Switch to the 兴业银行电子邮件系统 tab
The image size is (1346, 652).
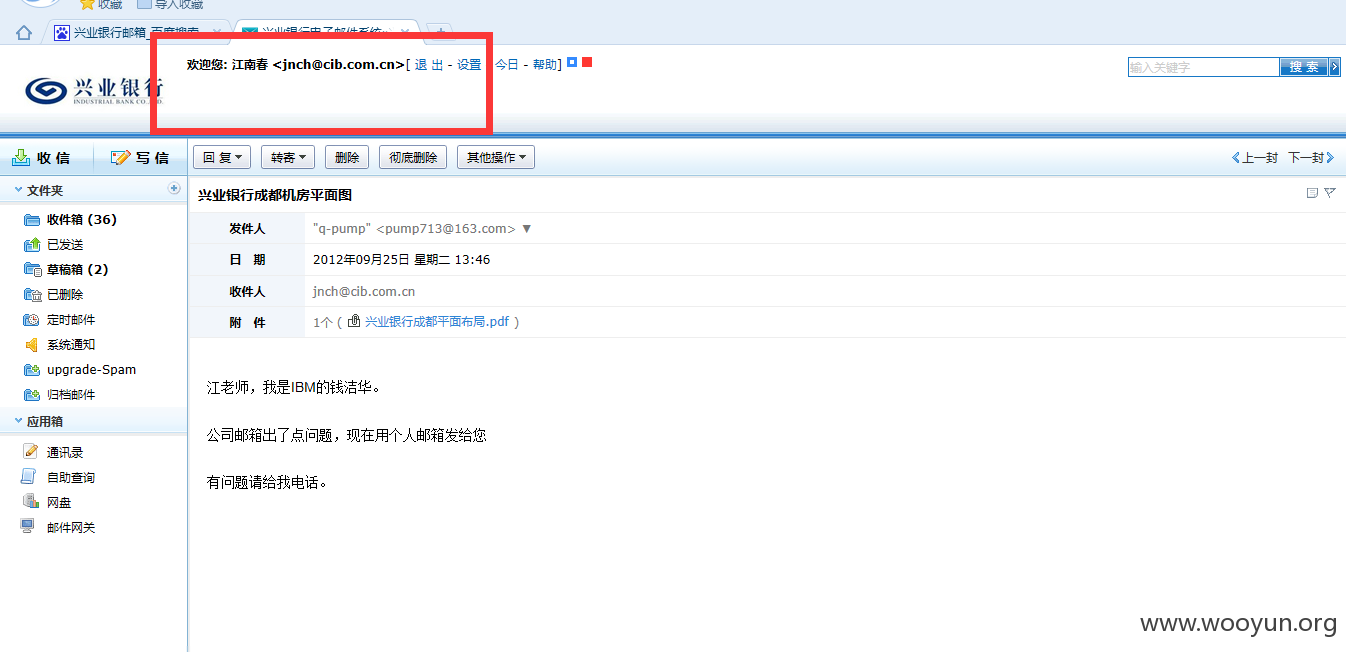tap(325, 32)
